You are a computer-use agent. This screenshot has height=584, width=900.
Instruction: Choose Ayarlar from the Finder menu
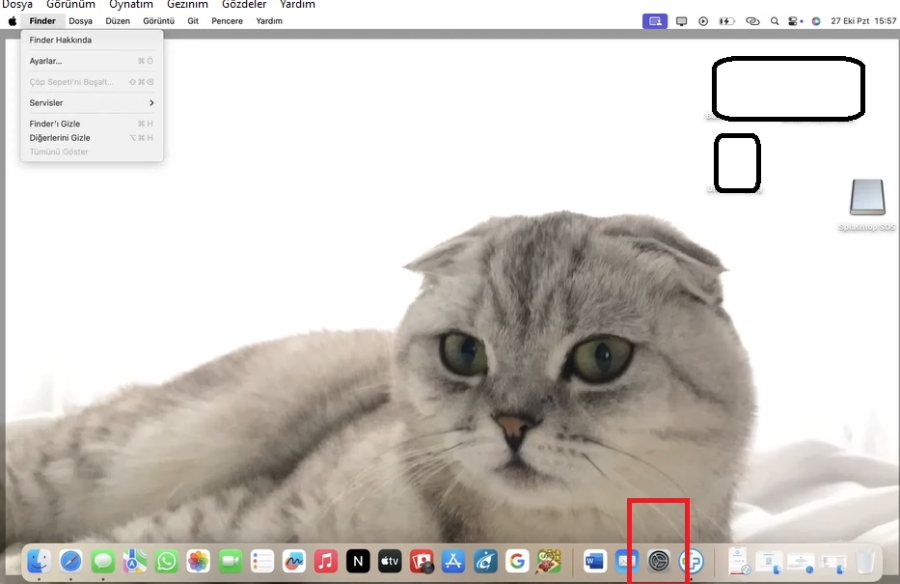(x=46, y=60)
